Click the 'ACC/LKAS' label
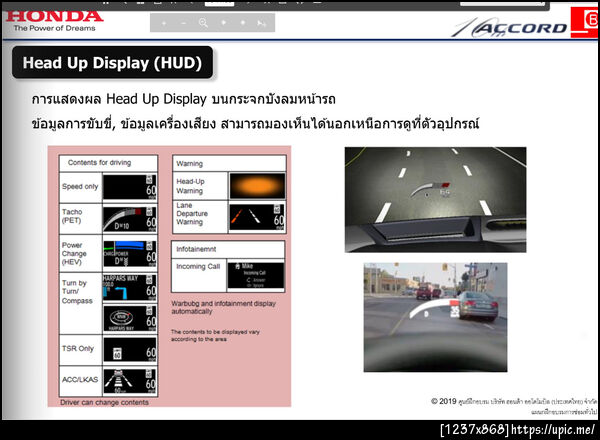 [80, 380]
